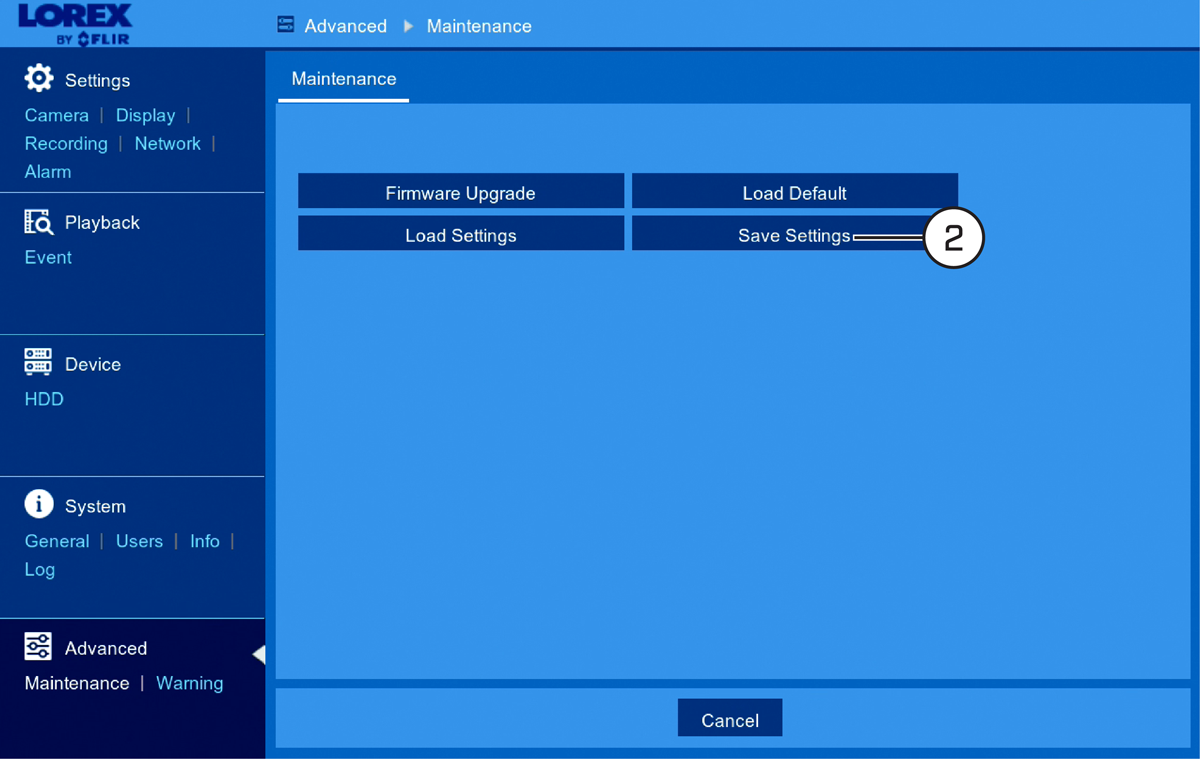1200x759 pixels.
Task: Open the Users page
Action: click(139, 541)
